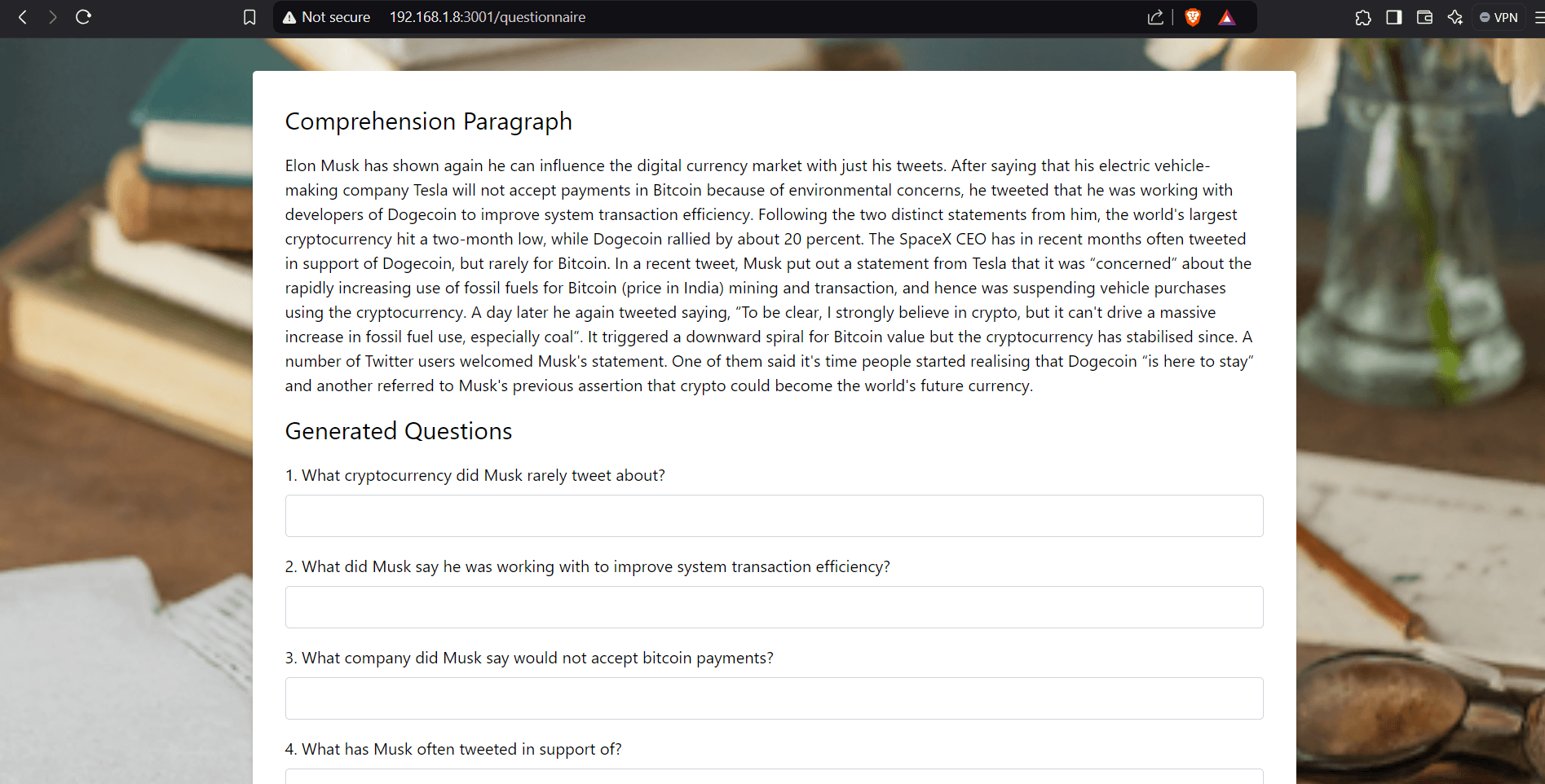Click the VPN button
This screenshot has height=784, width=1545.
[1499, 17]
